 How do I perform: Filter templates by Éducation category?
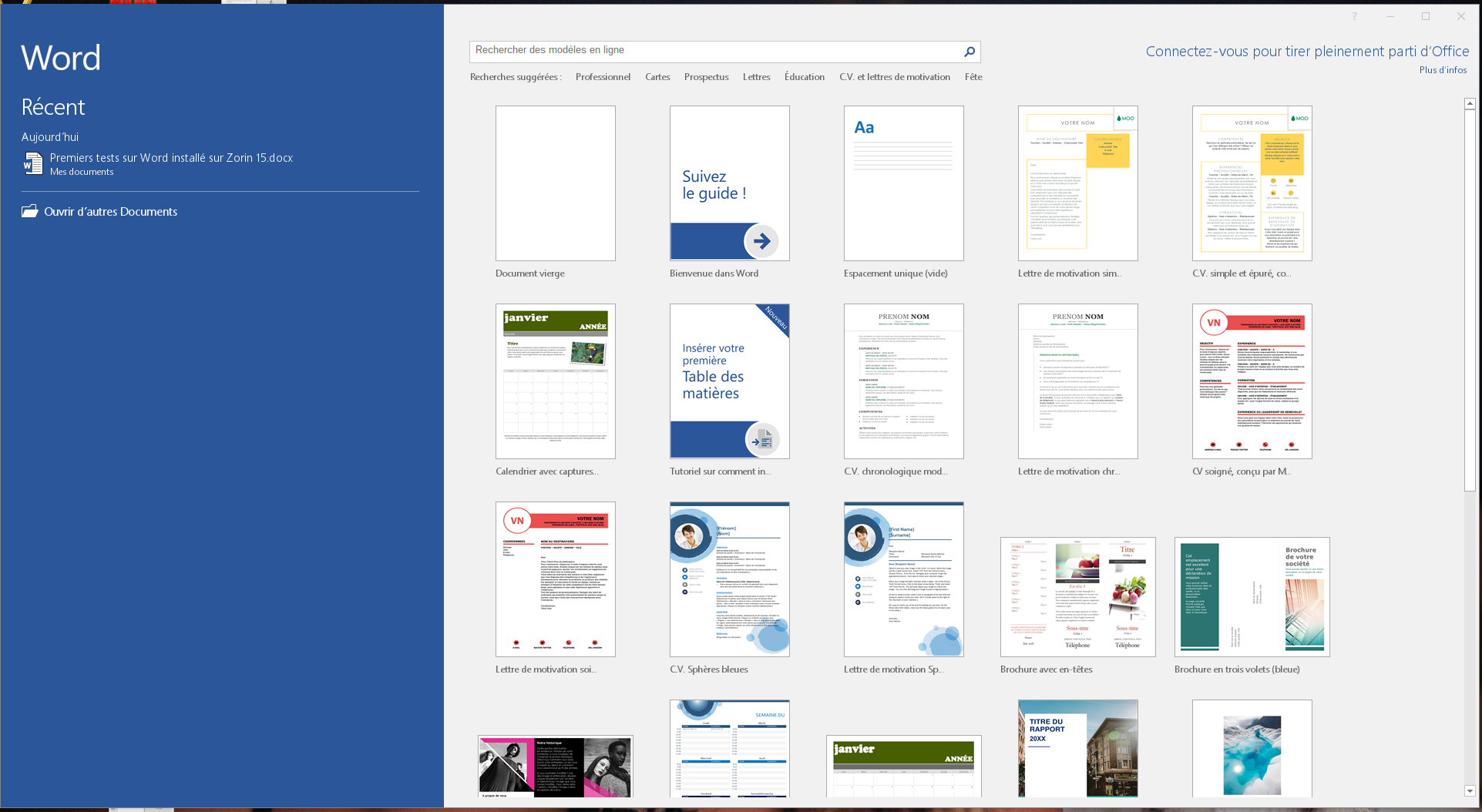click(804, 77)
